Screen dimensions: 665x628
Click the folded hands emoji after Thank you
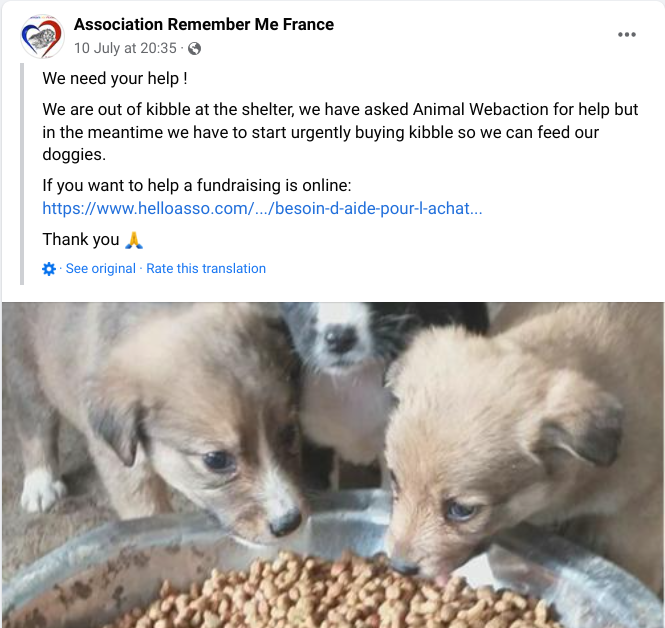click(134, 240)
